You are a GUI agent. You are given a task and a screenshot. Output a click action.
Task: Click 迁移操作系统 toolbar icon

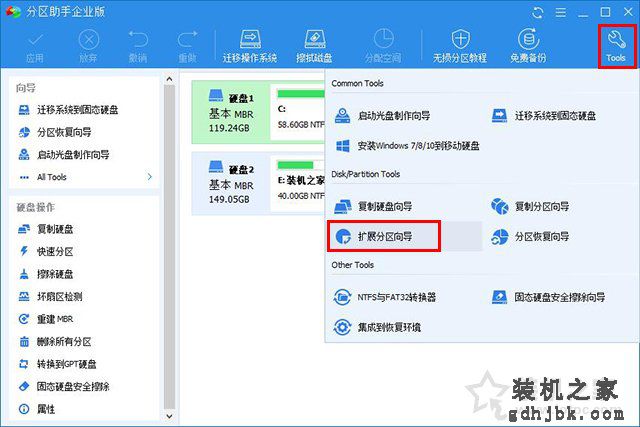click(250, 46)
